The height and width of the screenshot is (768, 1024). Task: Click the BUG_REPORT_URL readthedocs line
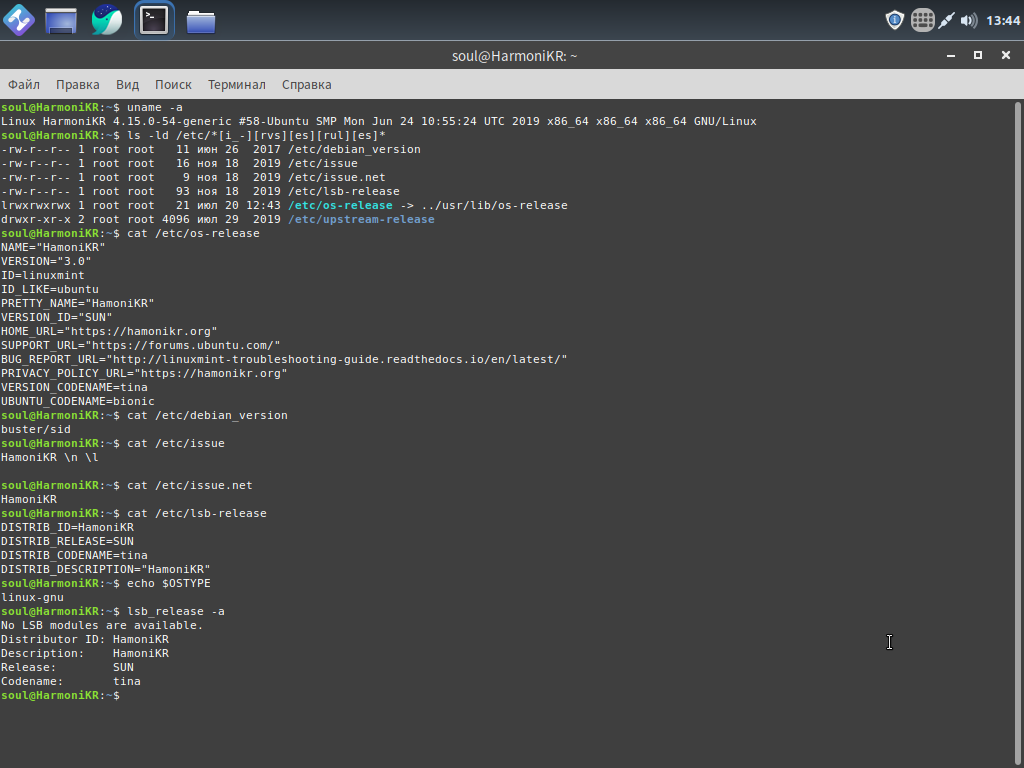click(284, 360)
